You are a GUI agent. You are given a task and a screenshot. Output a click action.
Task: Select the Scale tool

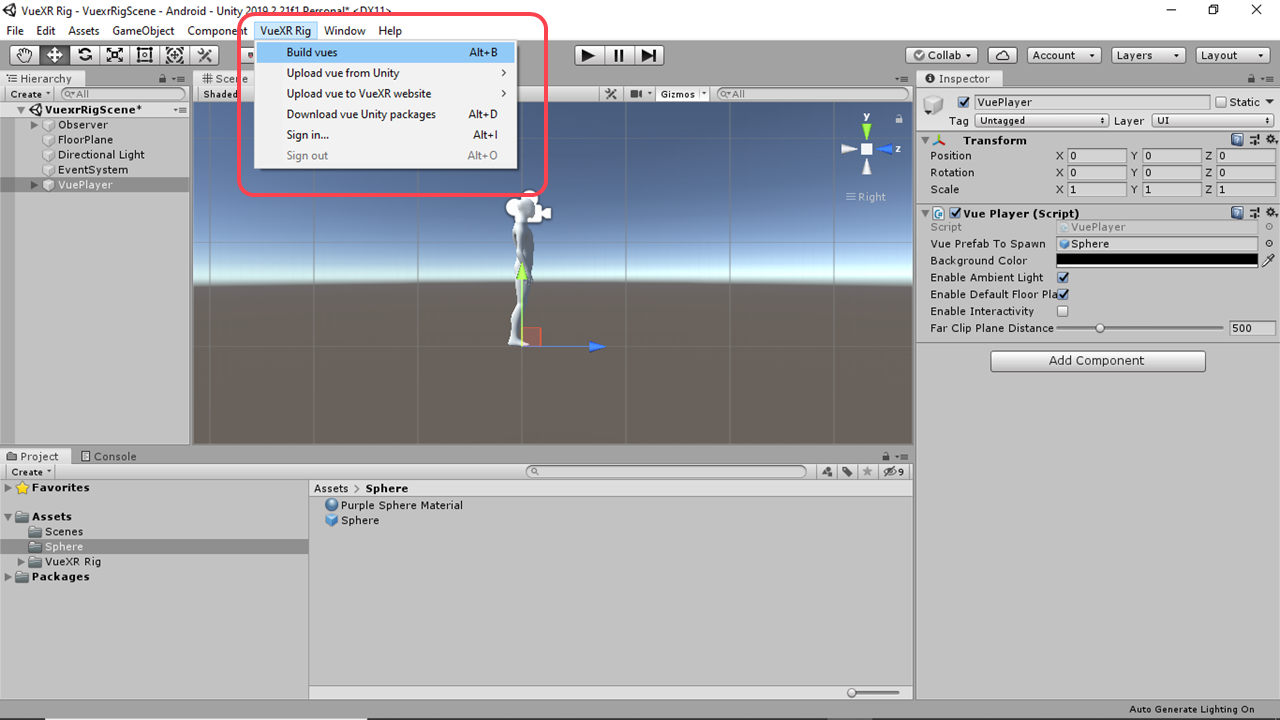click(115, 55)
